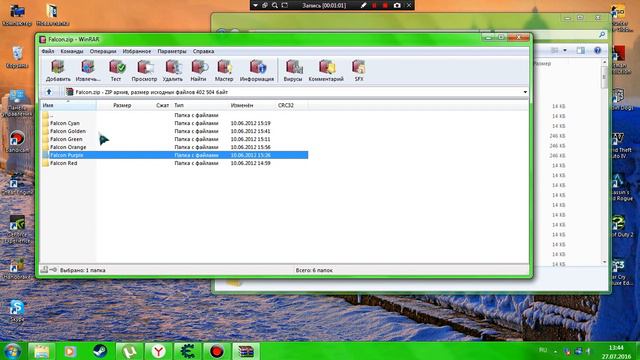Open the Комментарий toolbar icon
Viewport: 640px width, 360px height.
(326, 70)
